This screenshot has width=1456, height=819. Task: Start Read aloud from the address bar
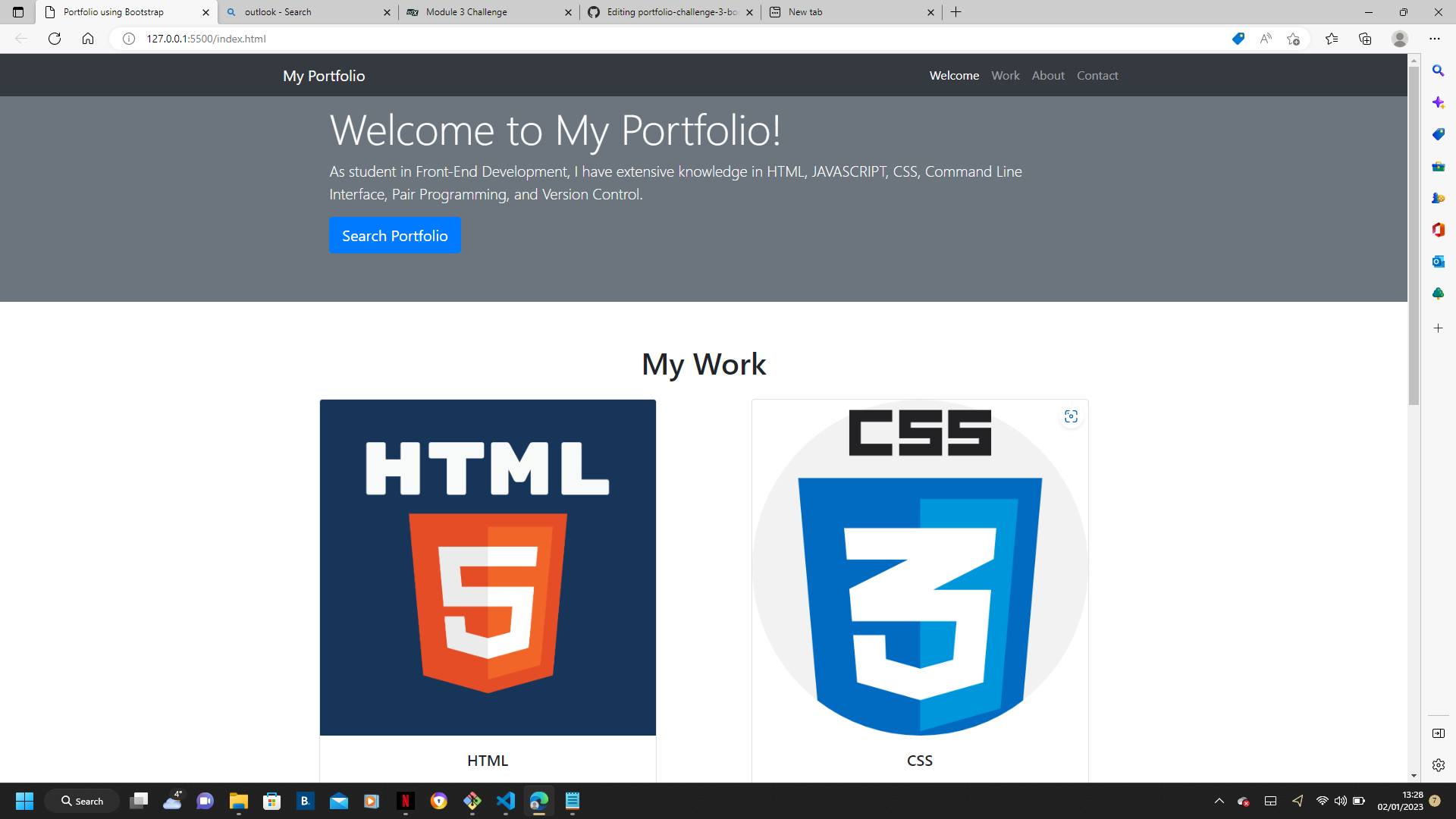click(x=1266, y=39)
